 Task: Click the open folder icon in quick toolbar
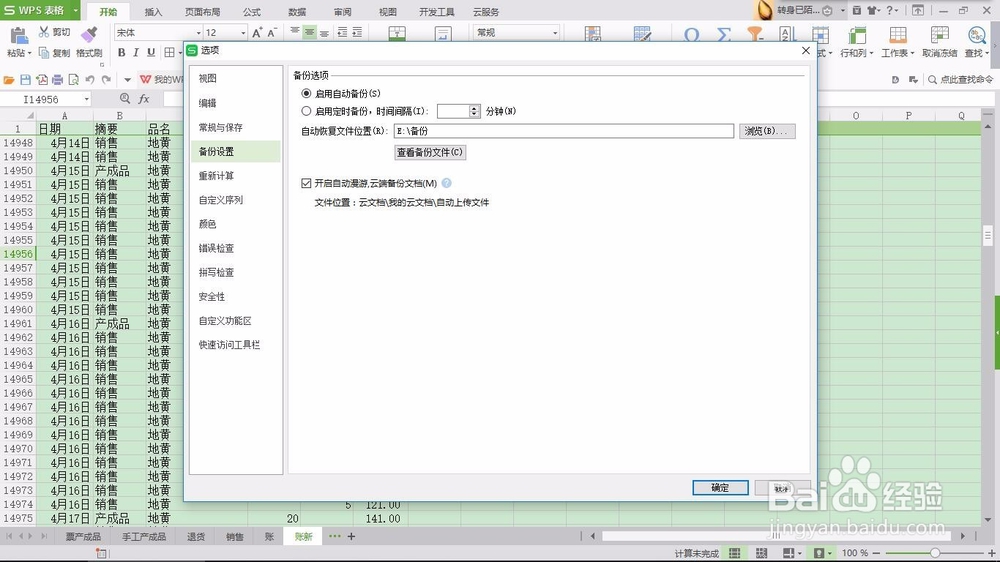coord(9,80)
